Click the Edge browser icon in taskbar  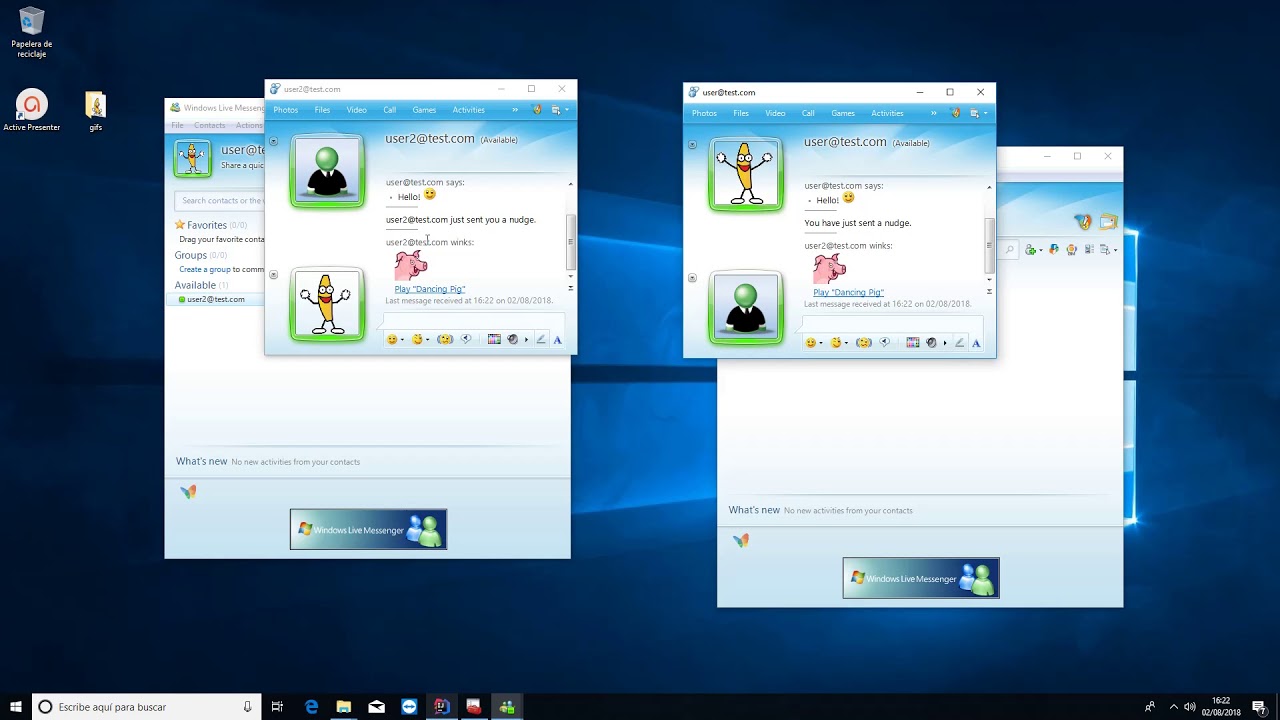[x=311, y=707]
